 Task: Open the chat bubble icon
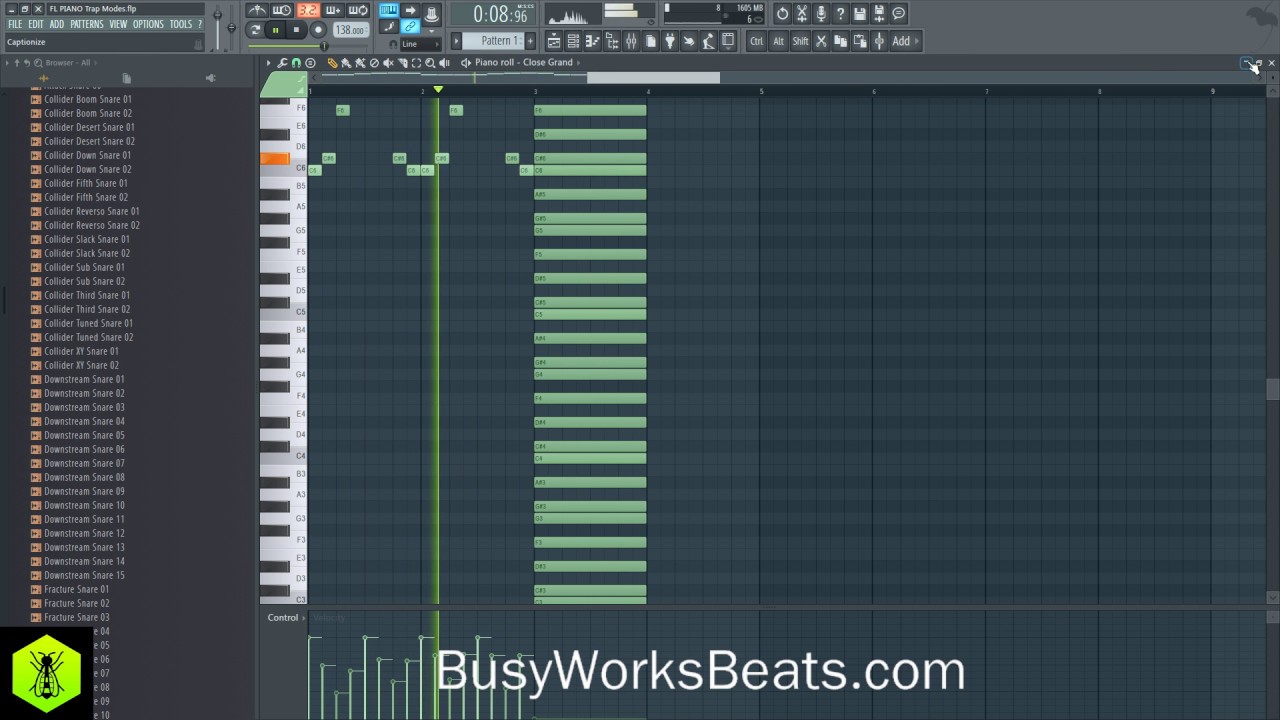[898, 13]
